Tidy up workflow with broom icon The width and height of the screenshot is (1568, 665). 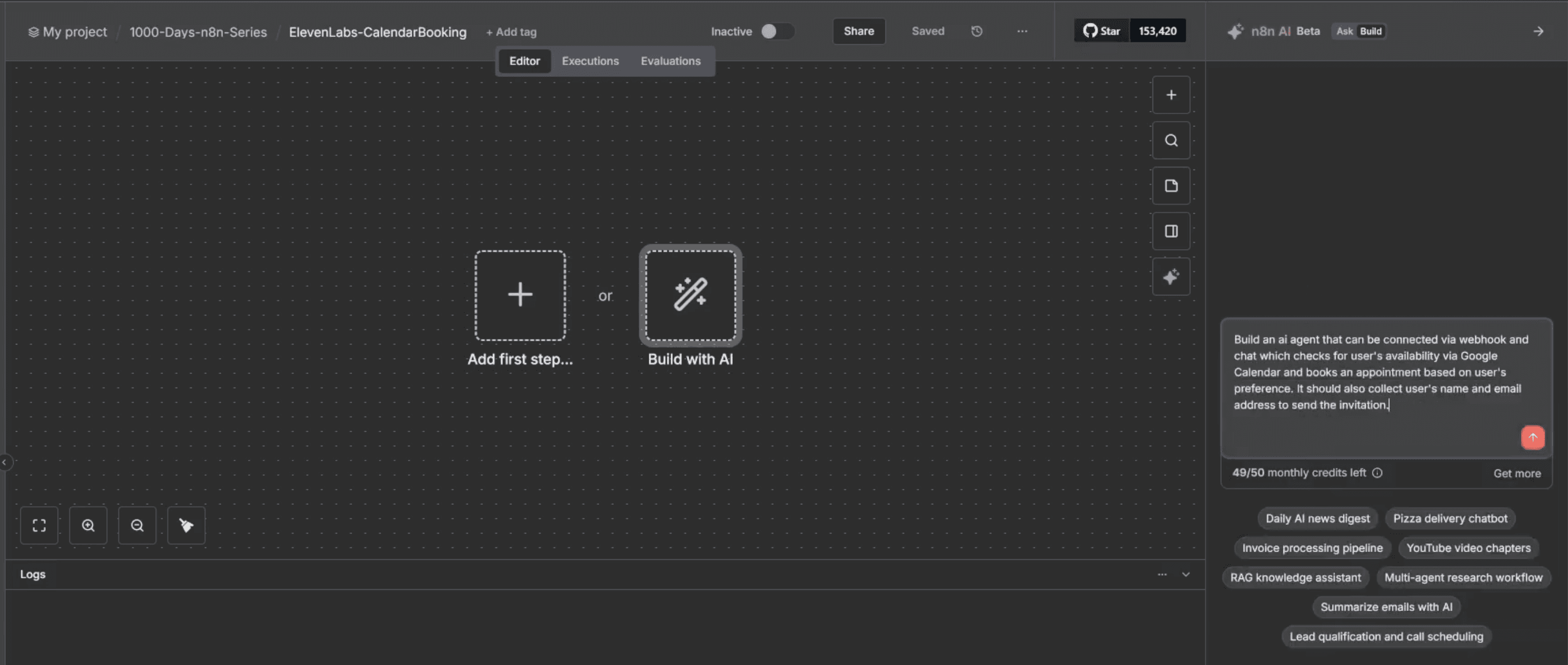[x=186, y=525]
